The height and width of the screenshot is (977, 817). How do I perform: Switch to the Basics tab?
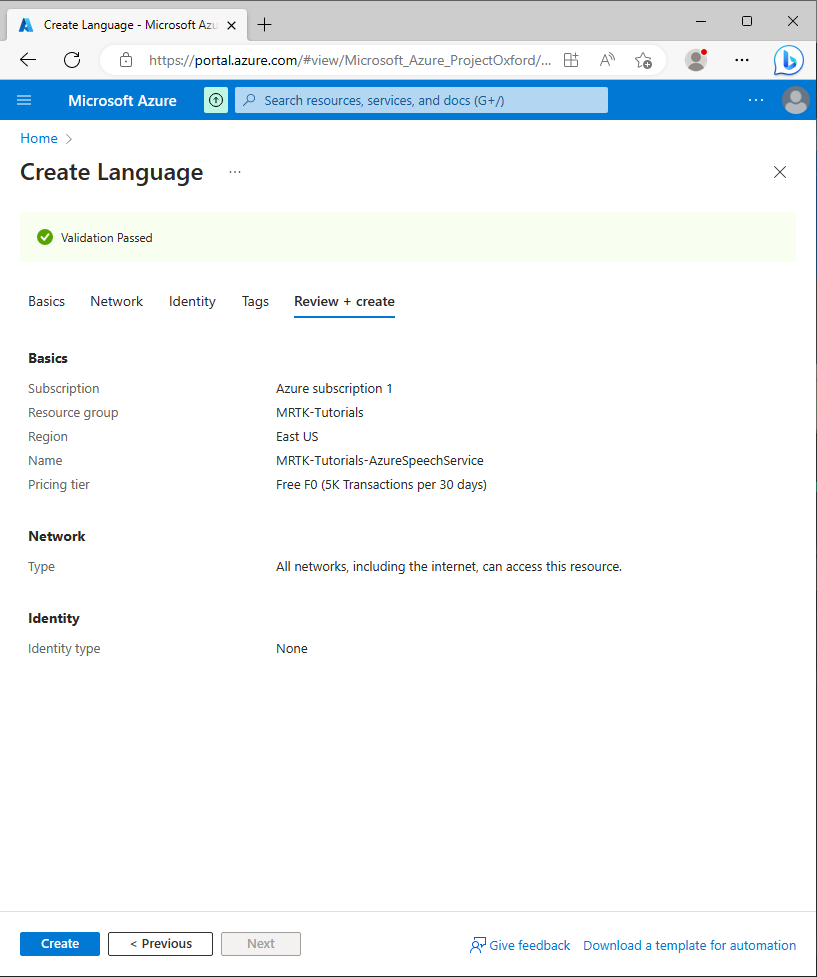click(46, 301)
